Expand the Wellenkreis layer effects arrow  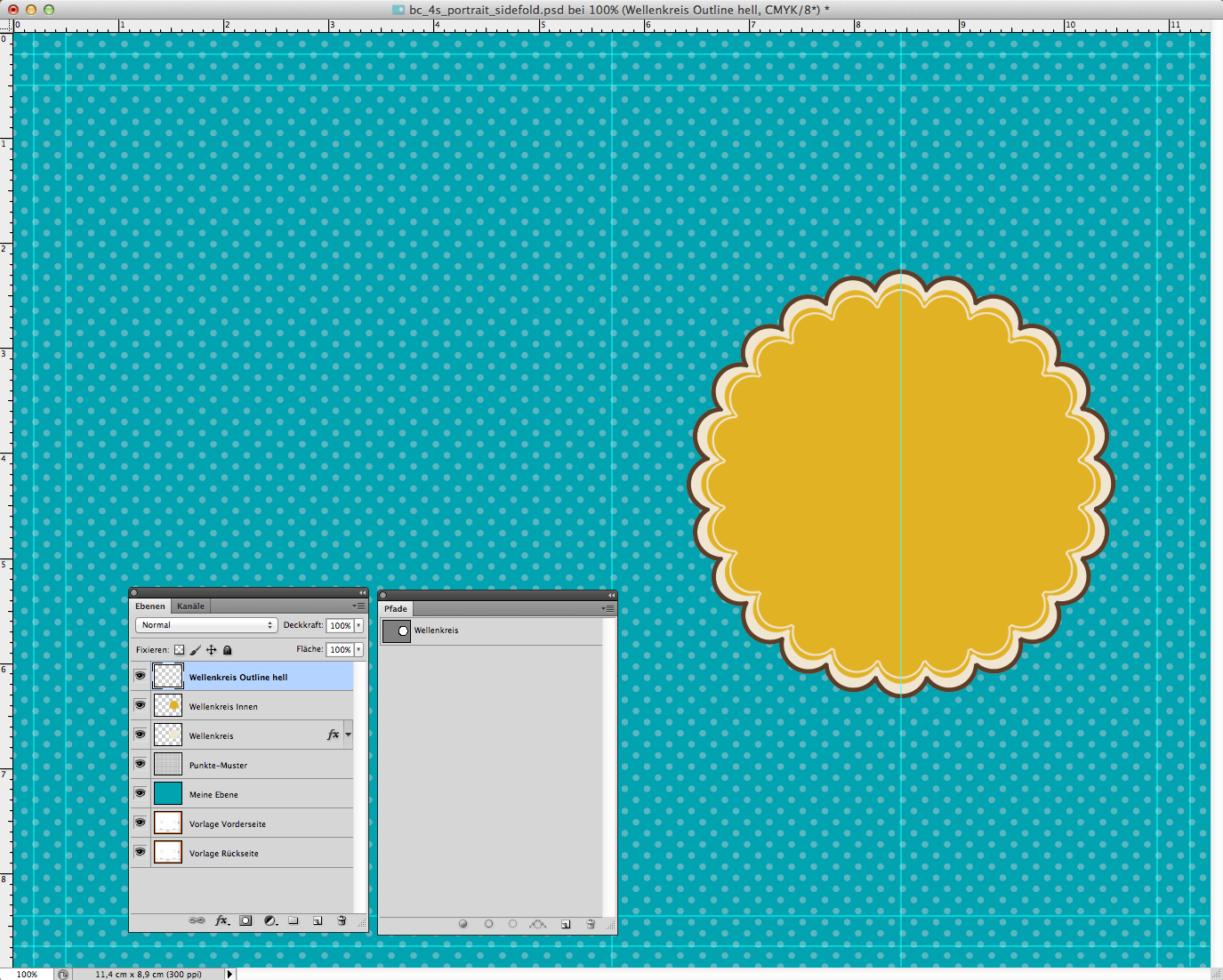[348, 735]
